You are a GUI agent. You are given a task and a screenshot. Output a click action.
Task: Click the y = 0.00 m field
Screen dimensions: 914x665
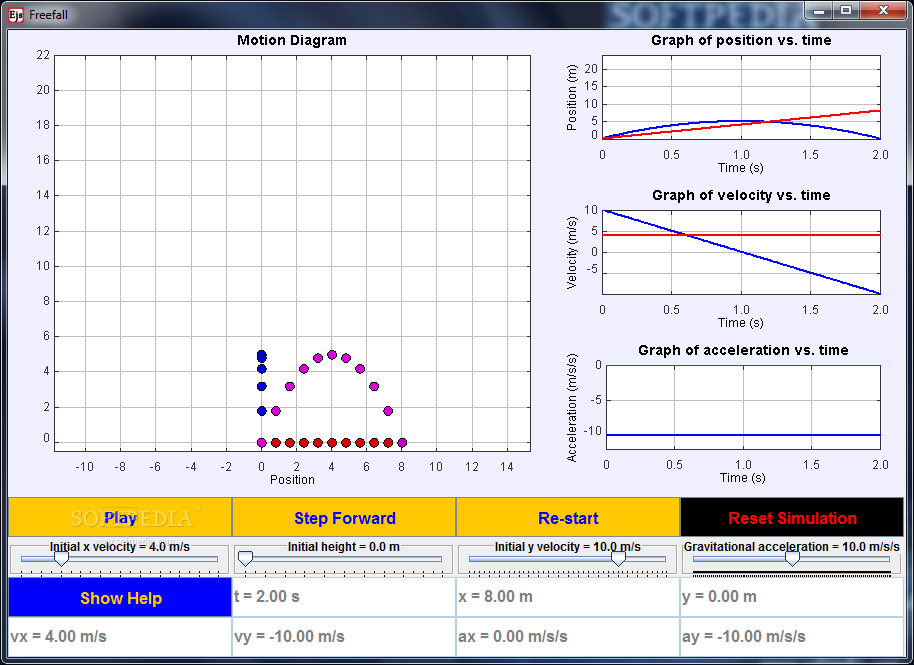point(792,597)
